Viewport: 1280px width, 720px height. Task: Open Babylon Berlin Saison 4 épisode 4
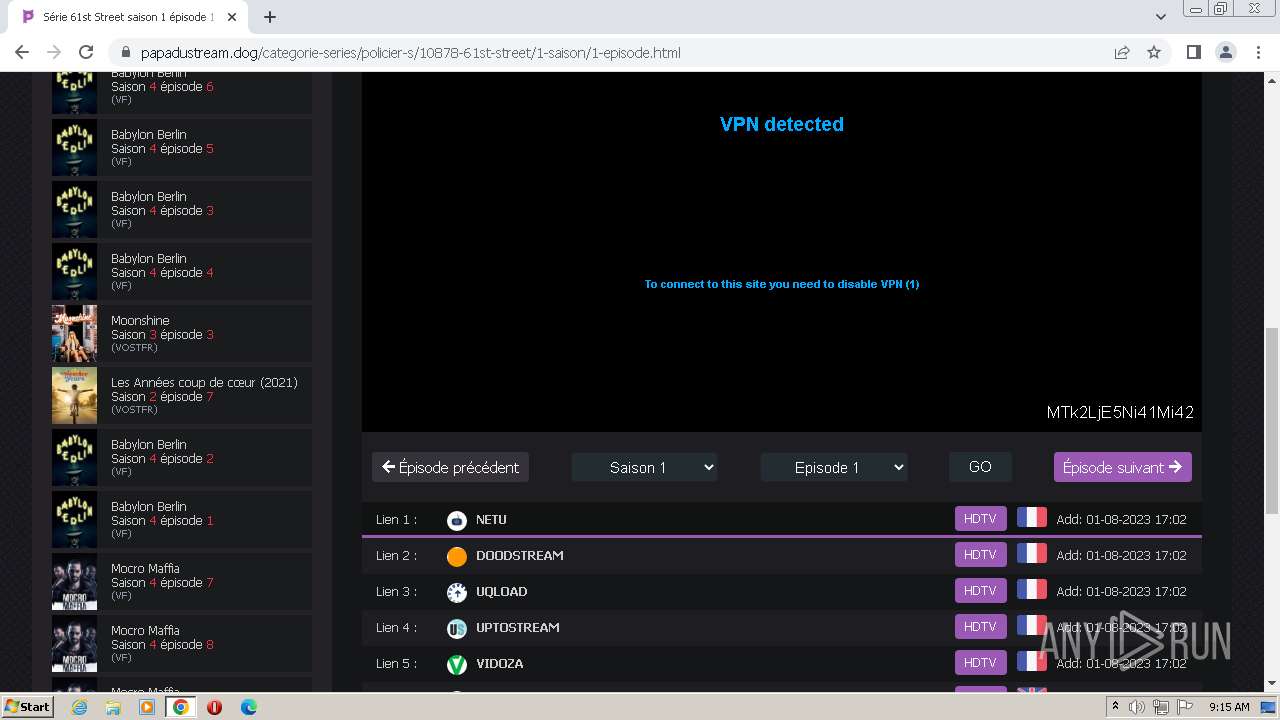point(182,271)
